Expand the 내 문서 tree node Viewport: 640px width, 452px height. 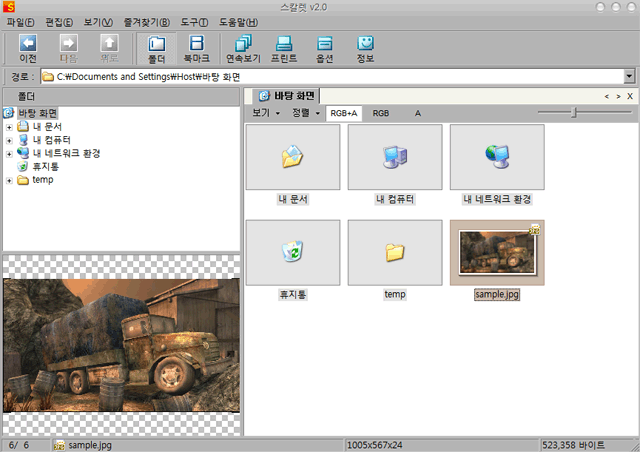click(9, 127)
